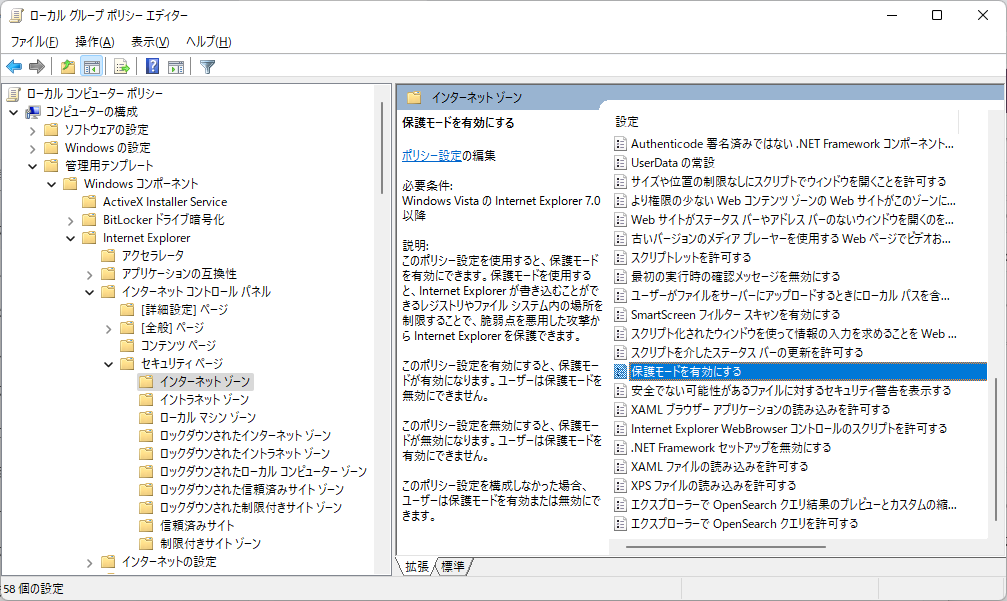The width and height of the screenshot is (1007, 601).
Task: Click the policy icon beside スクリプトレットを許可する
Action: 620,257
